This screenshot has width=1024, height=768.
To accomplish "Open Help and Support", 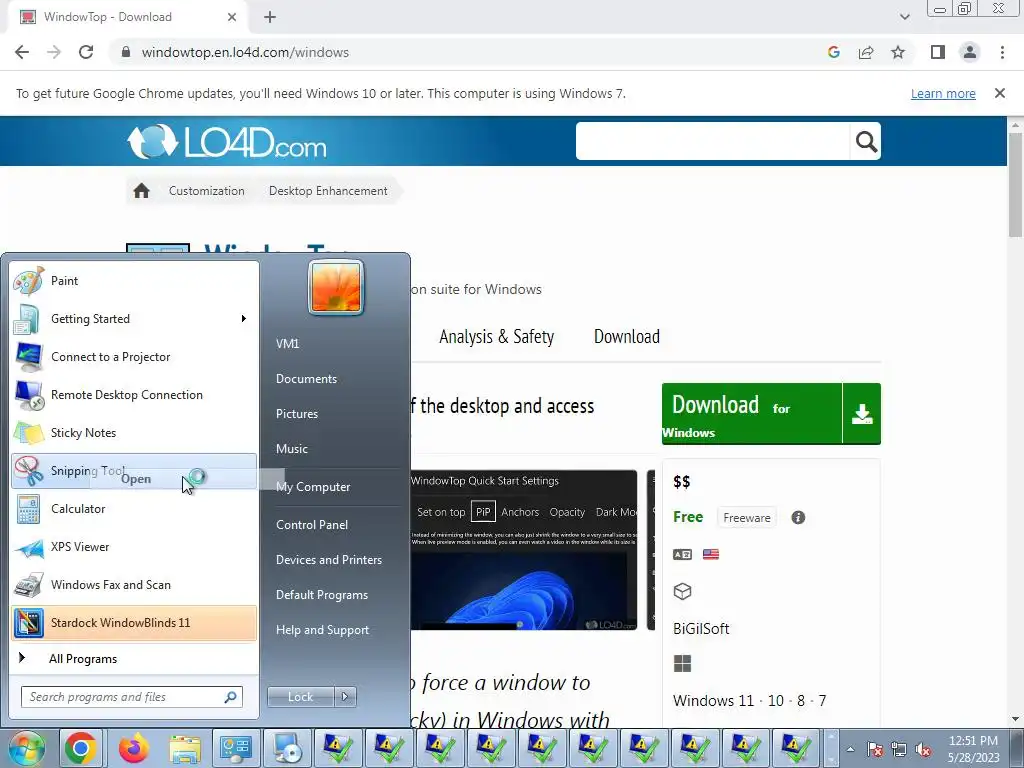I will point(322,630).
